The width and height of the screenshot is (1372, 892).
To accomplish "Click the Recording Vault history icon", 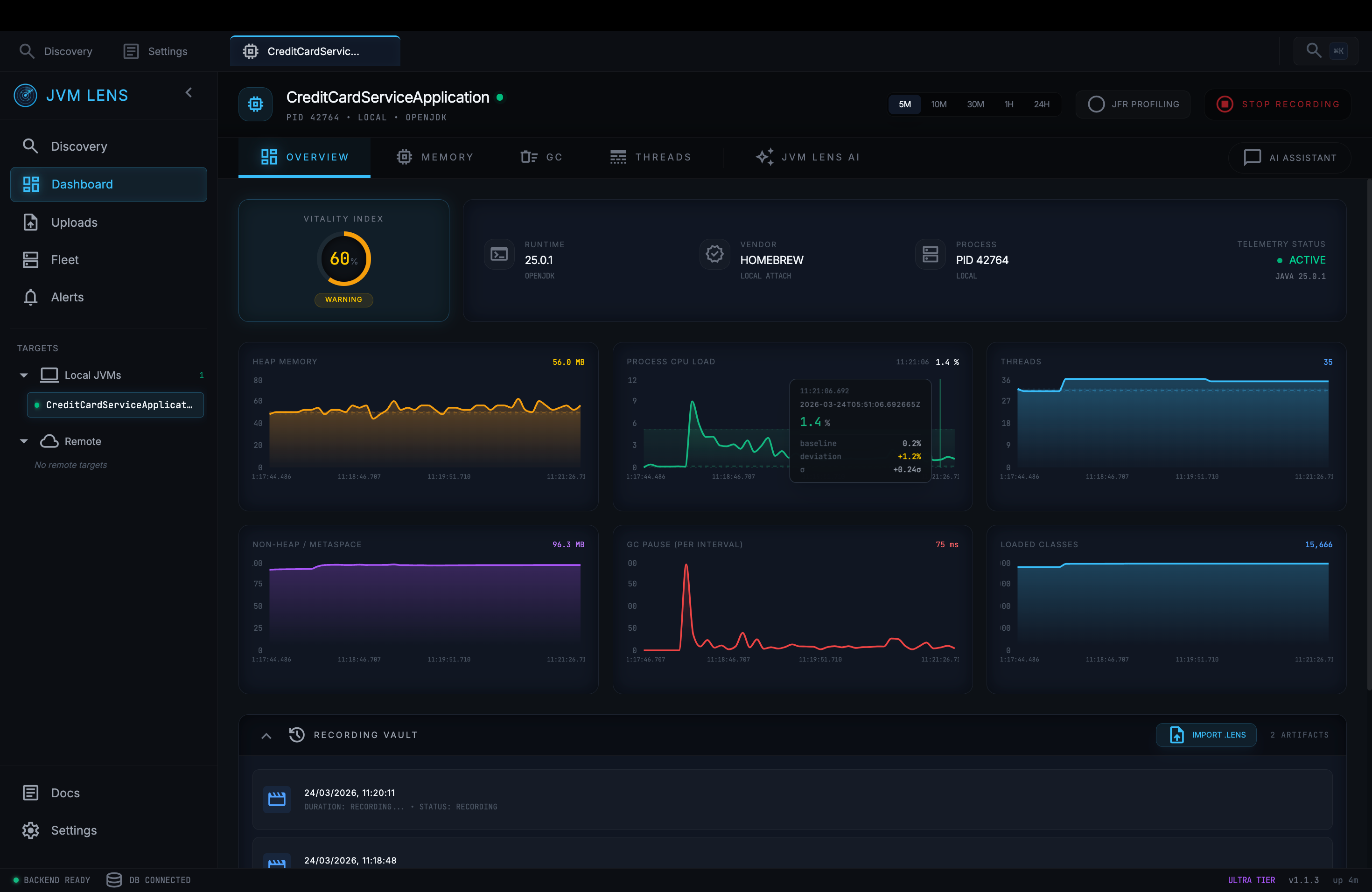I will click(x=297, y=735).
